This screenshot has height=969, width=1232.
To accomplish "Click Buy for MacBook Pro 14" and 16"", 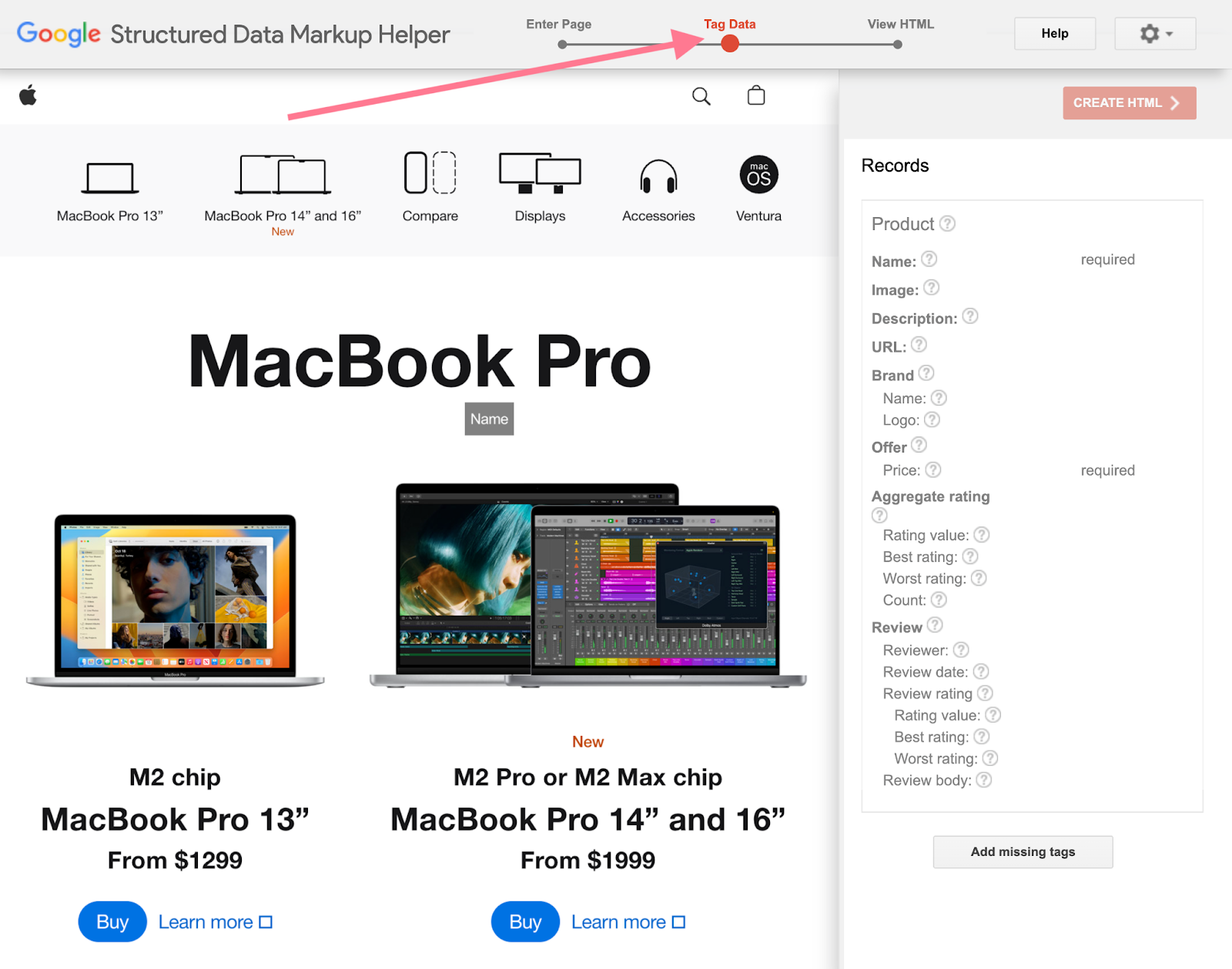I will 525,921.
